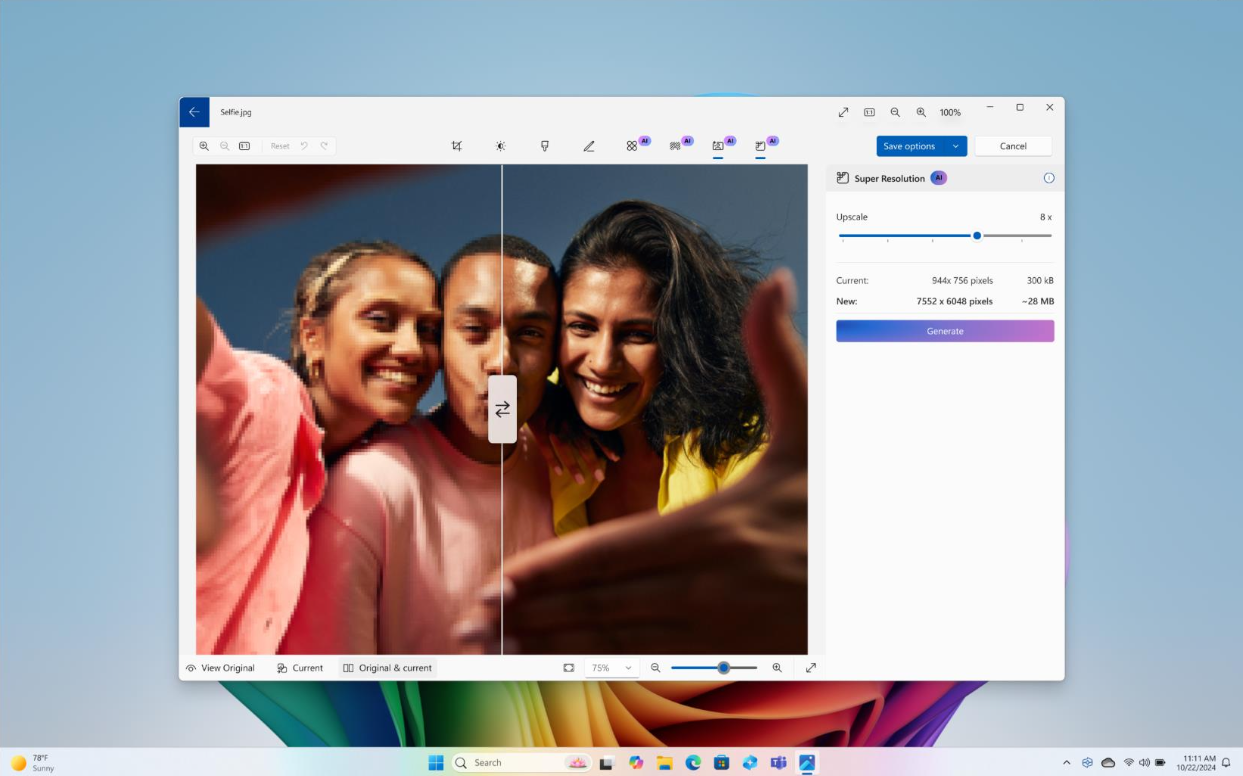The height and width of the screenshot is (776, 1243).
Task: Switch to View Original mode
Action: 220,668
